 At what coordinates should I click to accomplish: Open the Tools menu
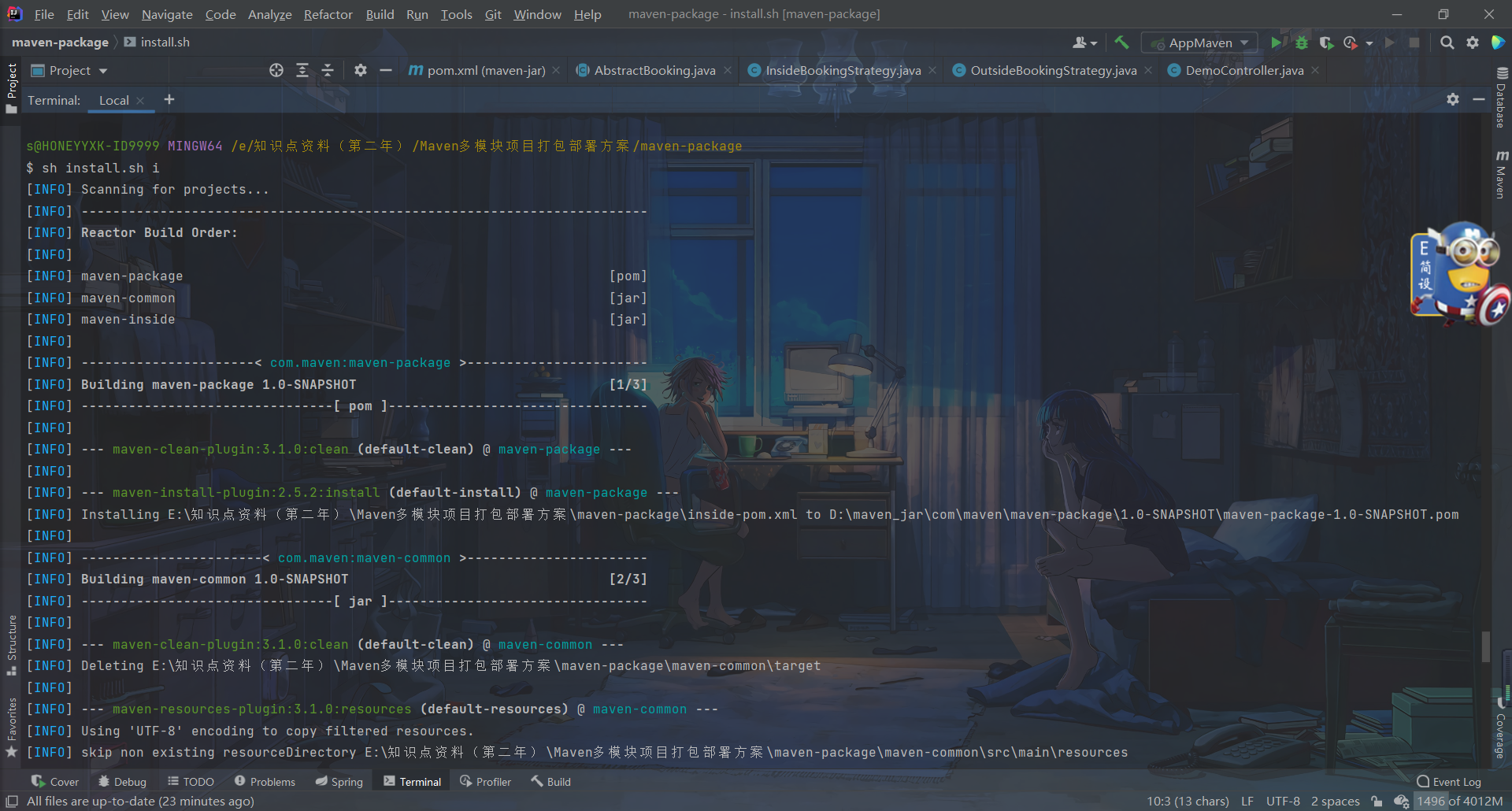[x=456, y=14]
